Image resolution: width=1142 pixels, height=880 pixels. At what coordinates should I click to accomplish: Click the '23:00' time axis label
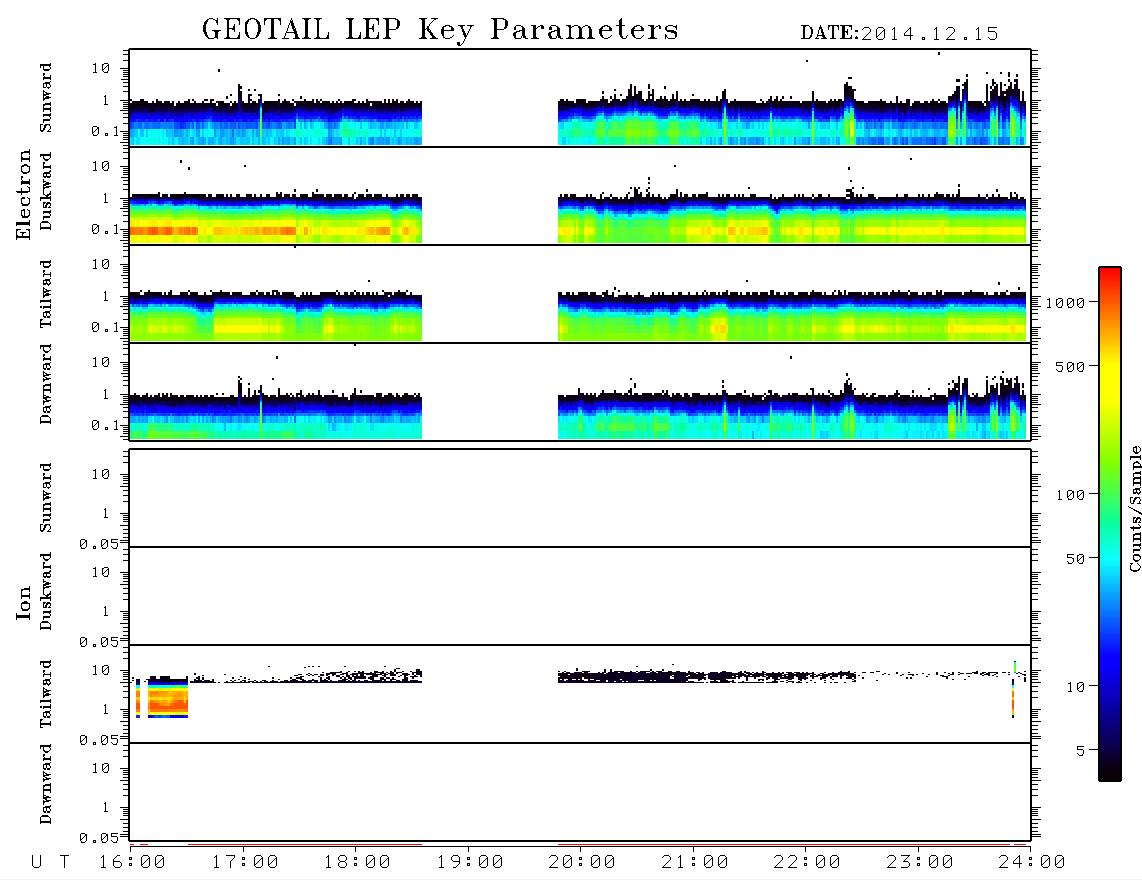click(920, 862)
